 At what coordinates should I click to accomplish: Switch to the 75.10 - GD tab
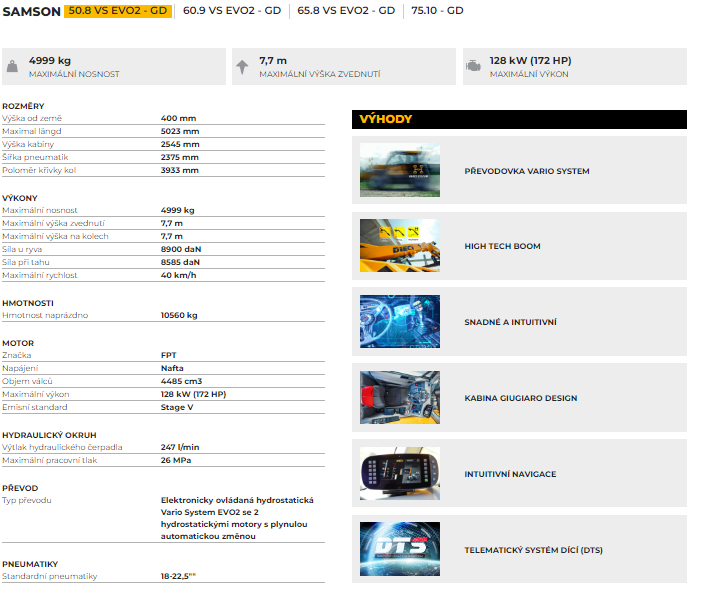[437, 11]
